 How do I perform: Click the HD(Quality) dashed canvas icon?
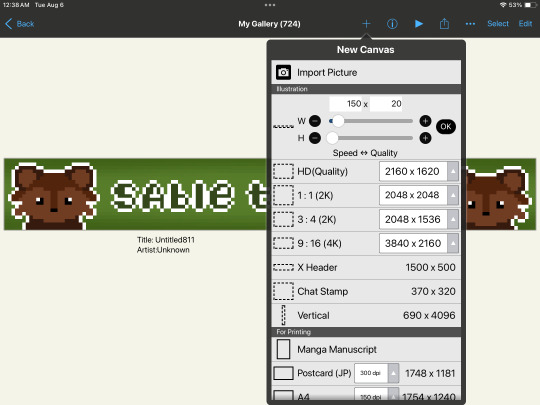pos(283,172)
